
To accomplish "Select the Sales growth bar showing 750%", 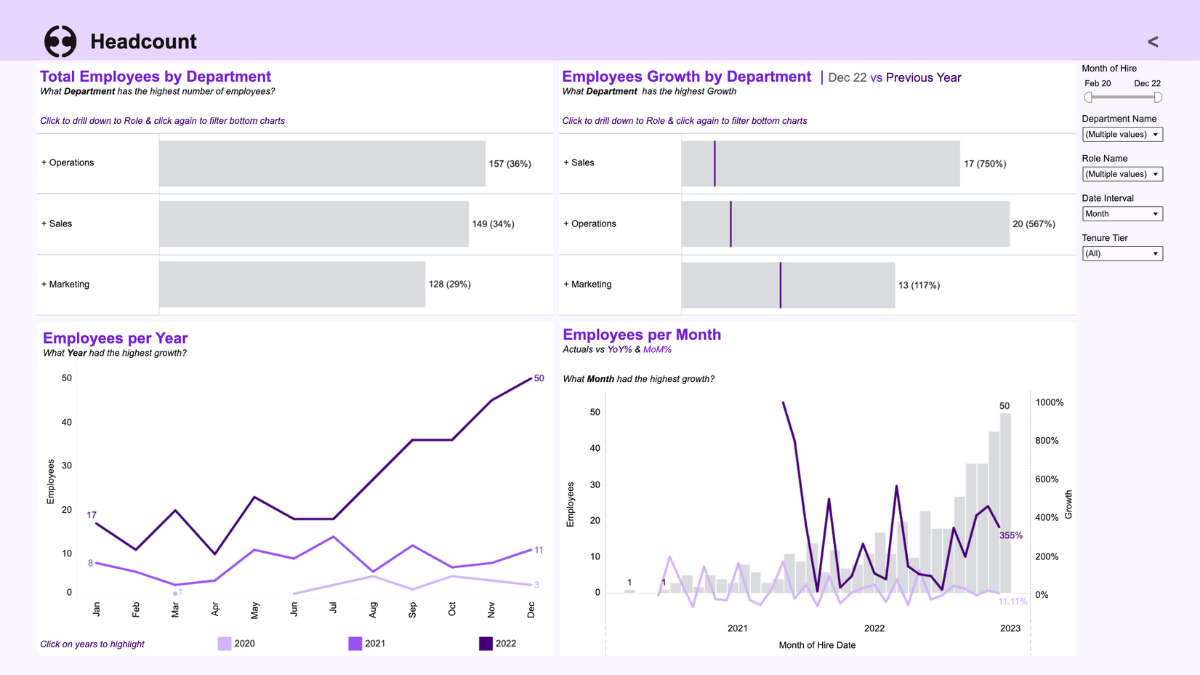I will click(x=820, y=162).
